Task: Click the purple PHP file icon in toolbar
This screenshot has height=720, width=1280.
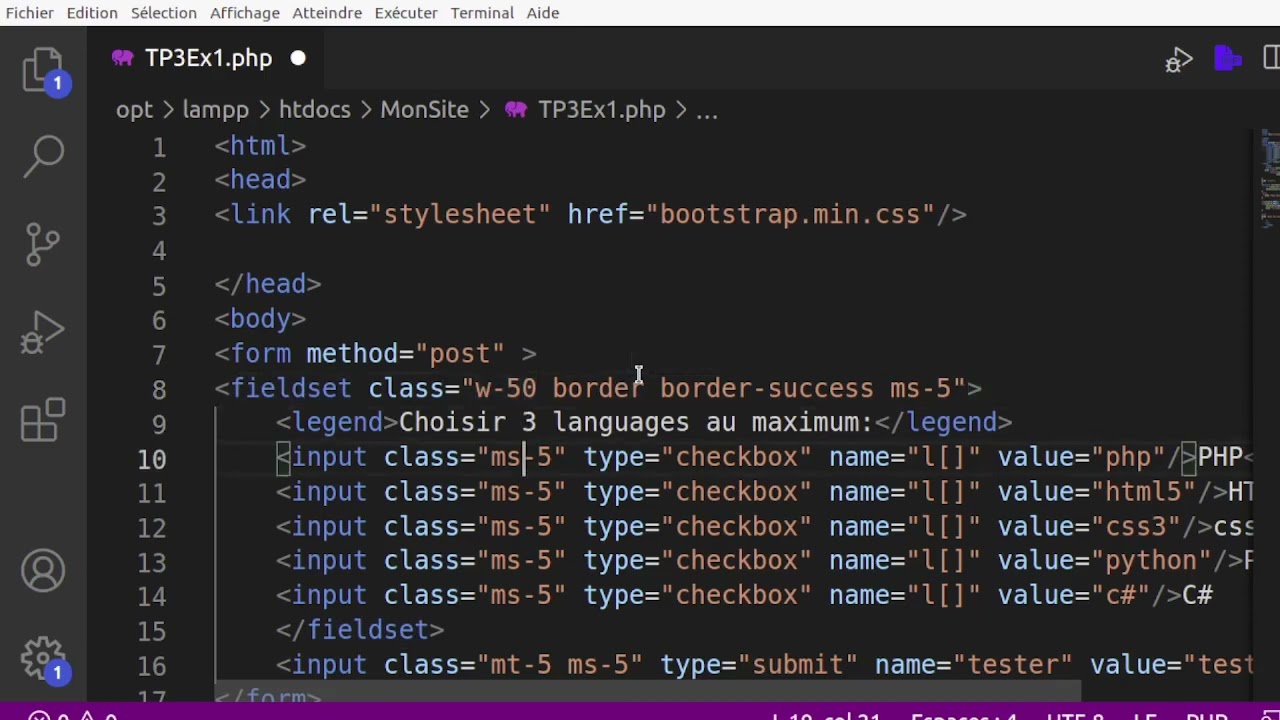Action: [x=1227, y=59]
